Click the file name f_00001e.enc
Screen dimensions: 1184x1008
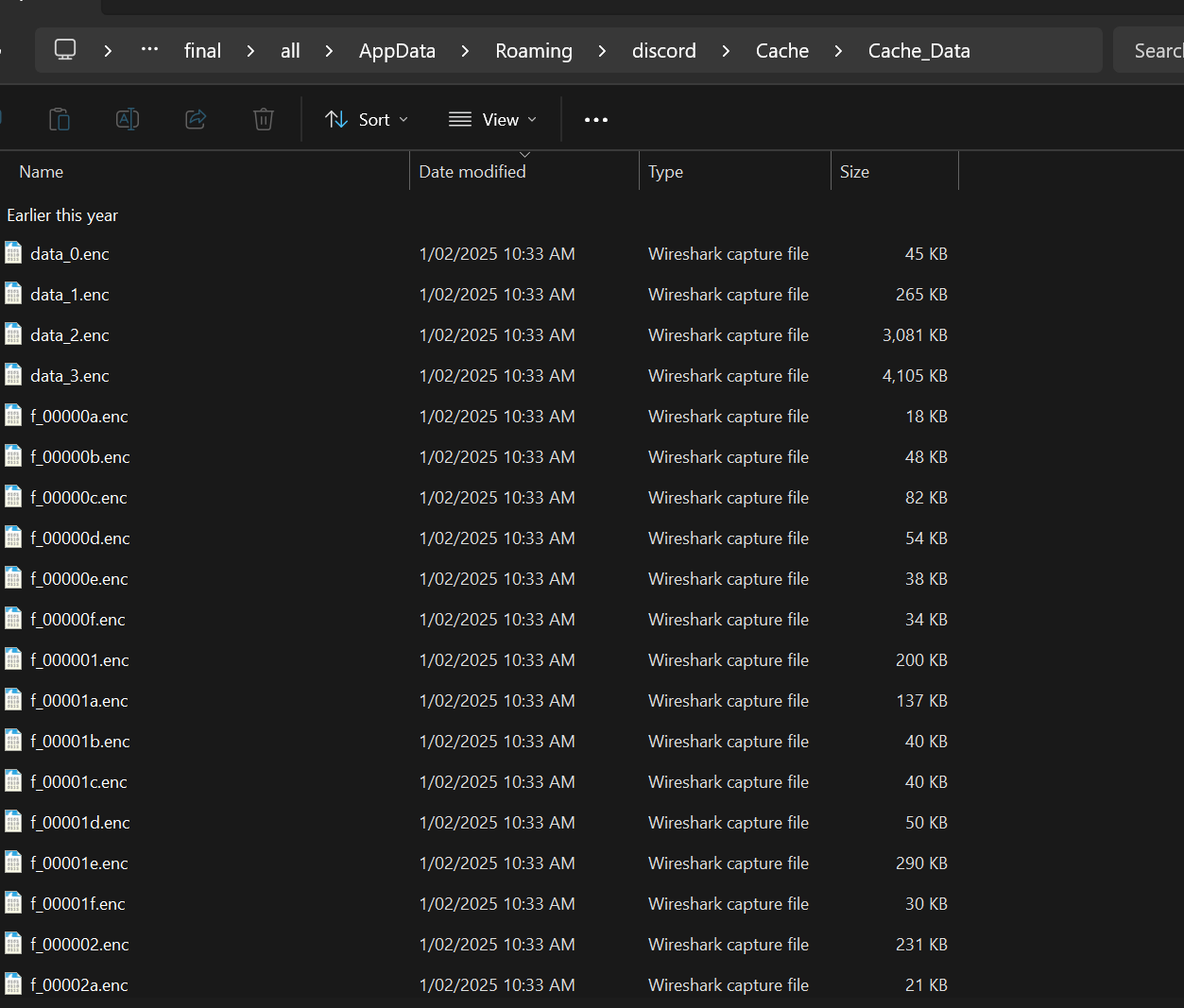click(79, 863)
